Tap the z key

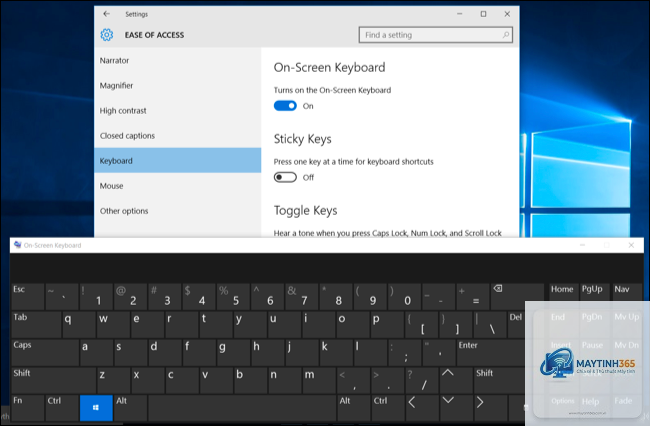tap(114, 380)
